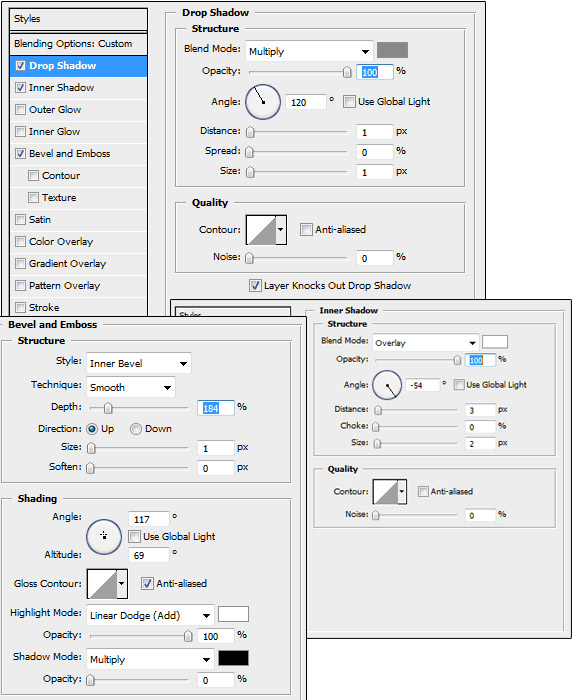Expand Inner Shadow contour picker arrow

pyautogui.click(x=402, y=492)
